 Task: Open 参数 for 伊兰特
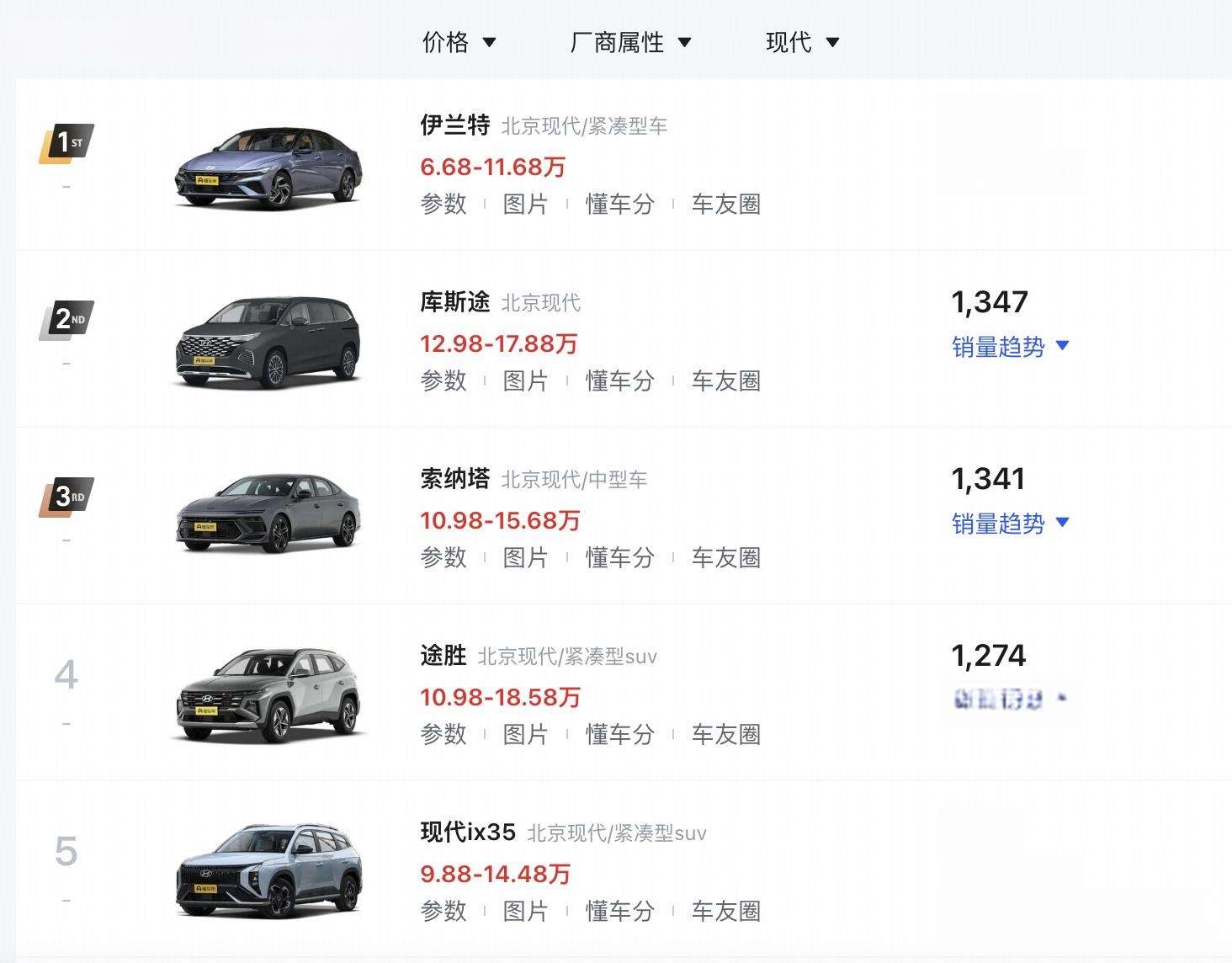pos(443,204)
